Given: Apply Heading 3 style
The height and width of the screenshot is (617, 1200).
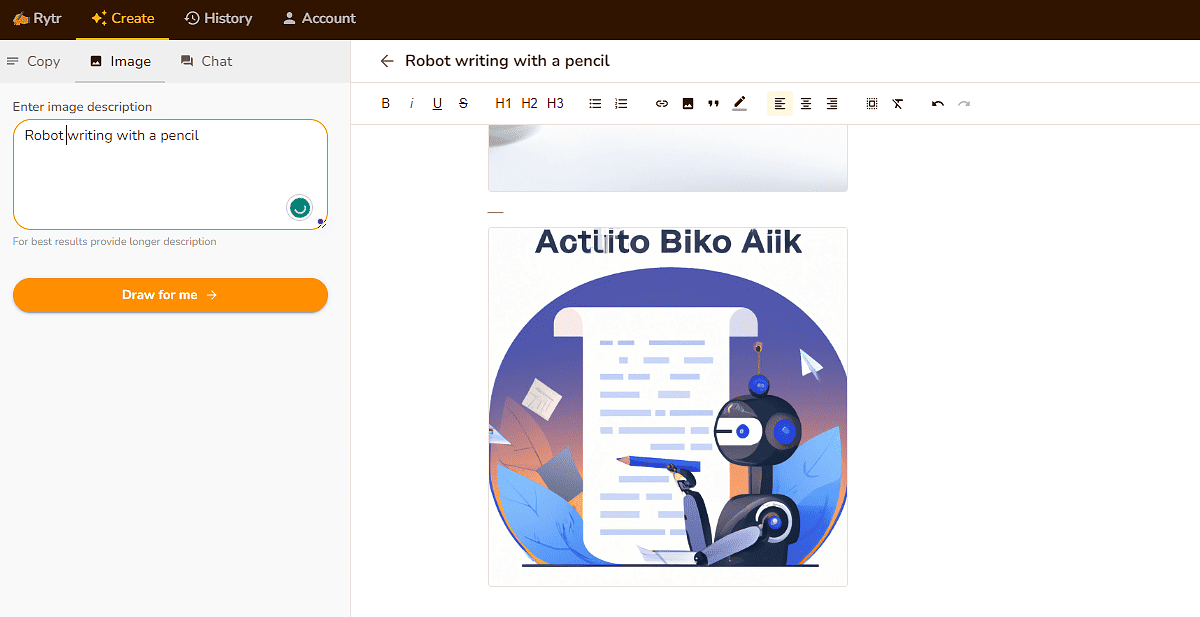Looking at the screenshot, I should [x=555, y=103].
